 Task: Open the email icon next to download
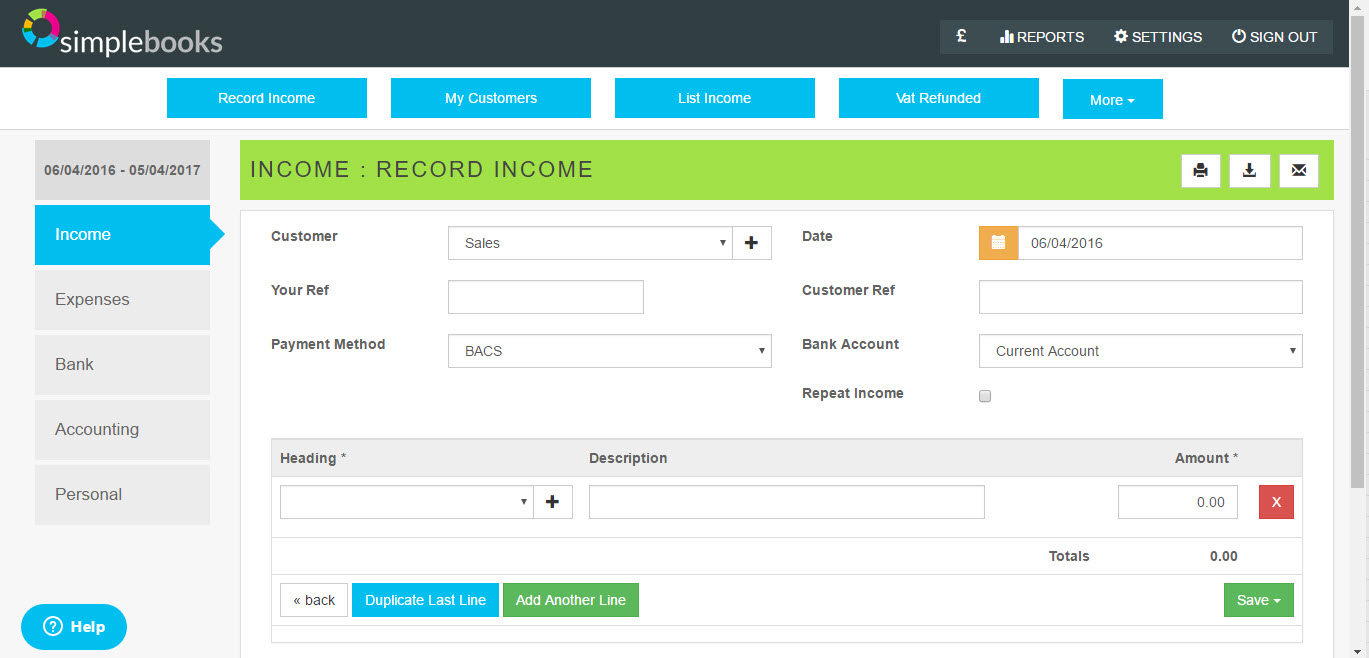[x=1298, y=170]
